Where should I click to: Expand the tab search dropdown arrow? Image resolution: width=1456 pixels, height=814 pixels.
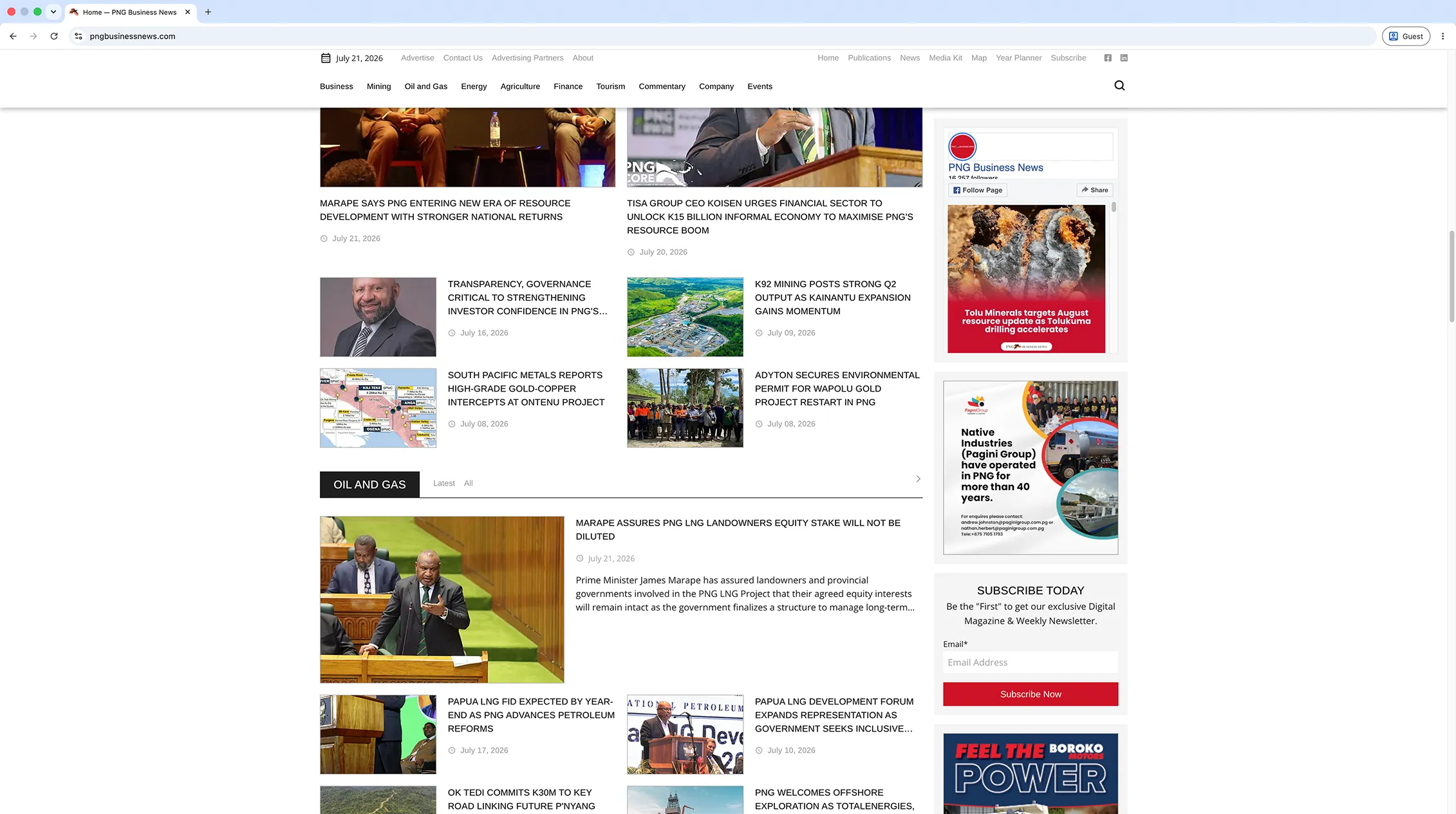point(53,12)
